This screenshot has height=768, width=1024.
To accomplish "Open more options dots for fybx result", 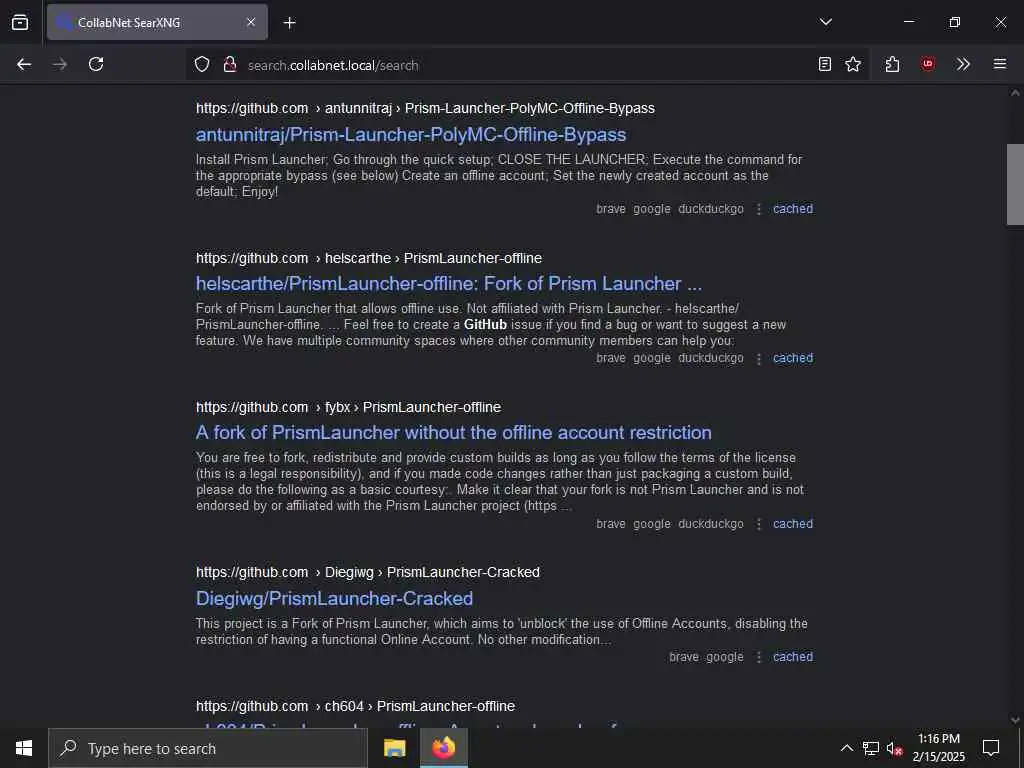I will (x=759, y=524).
